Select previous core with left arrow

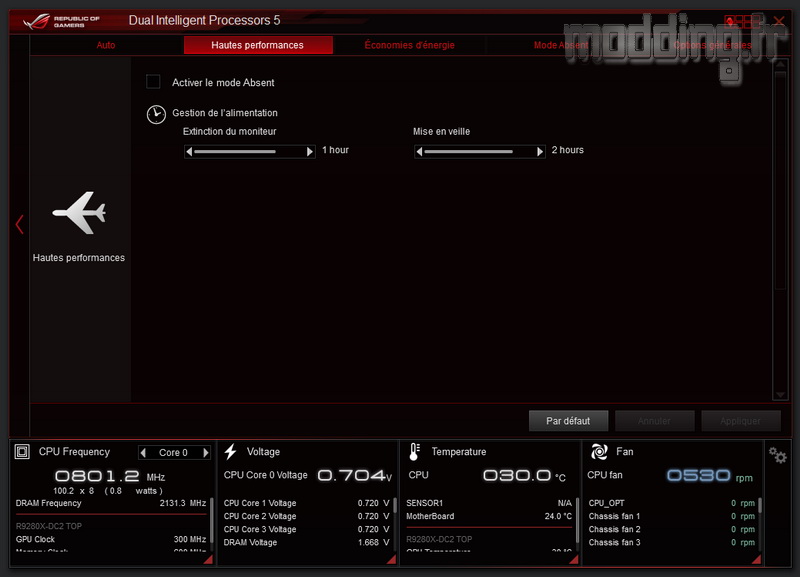[x=143, y=453]
